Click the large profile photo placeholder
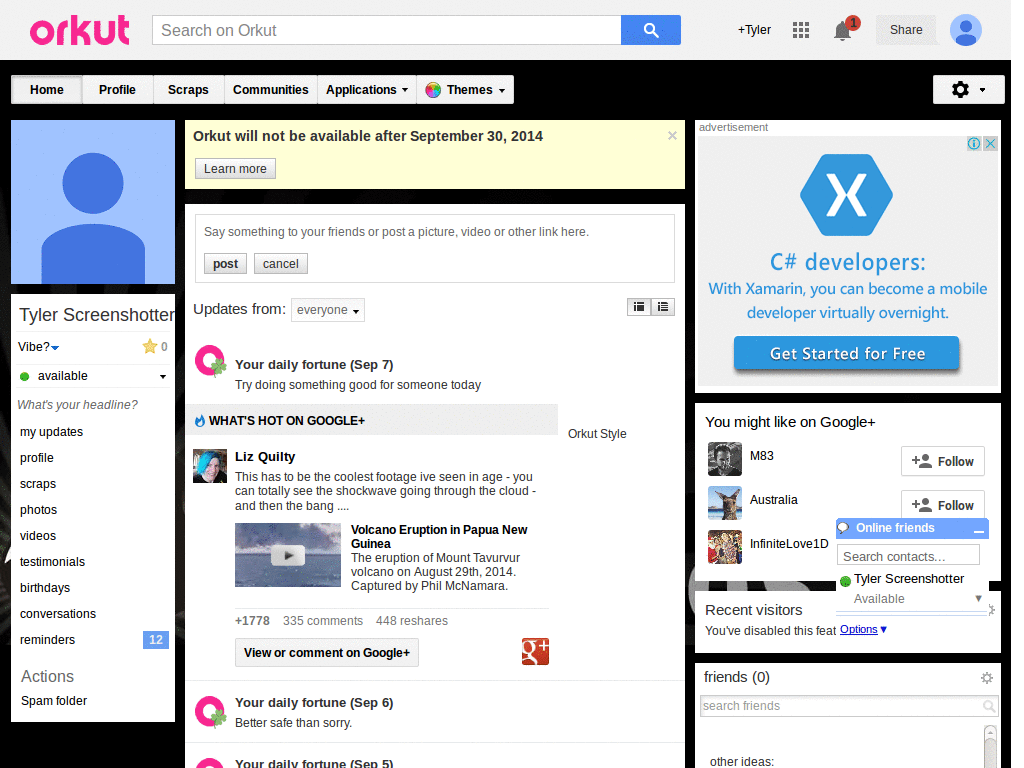 coord(93,202)
